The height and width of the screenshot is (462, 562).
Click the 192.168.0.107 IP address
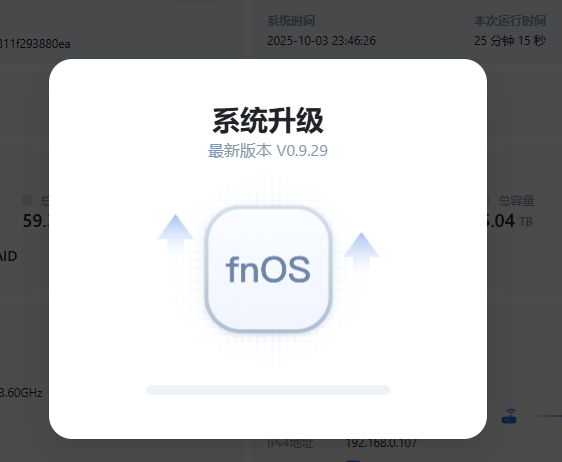coord(381,443)
